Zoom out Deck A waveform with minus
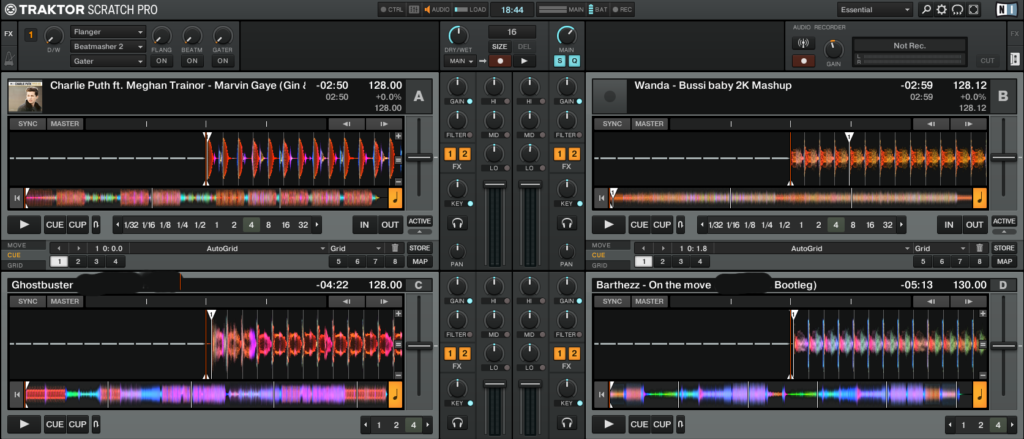Image resolution: width=1024 pixels, height=439 pixels. click(398, 181)
